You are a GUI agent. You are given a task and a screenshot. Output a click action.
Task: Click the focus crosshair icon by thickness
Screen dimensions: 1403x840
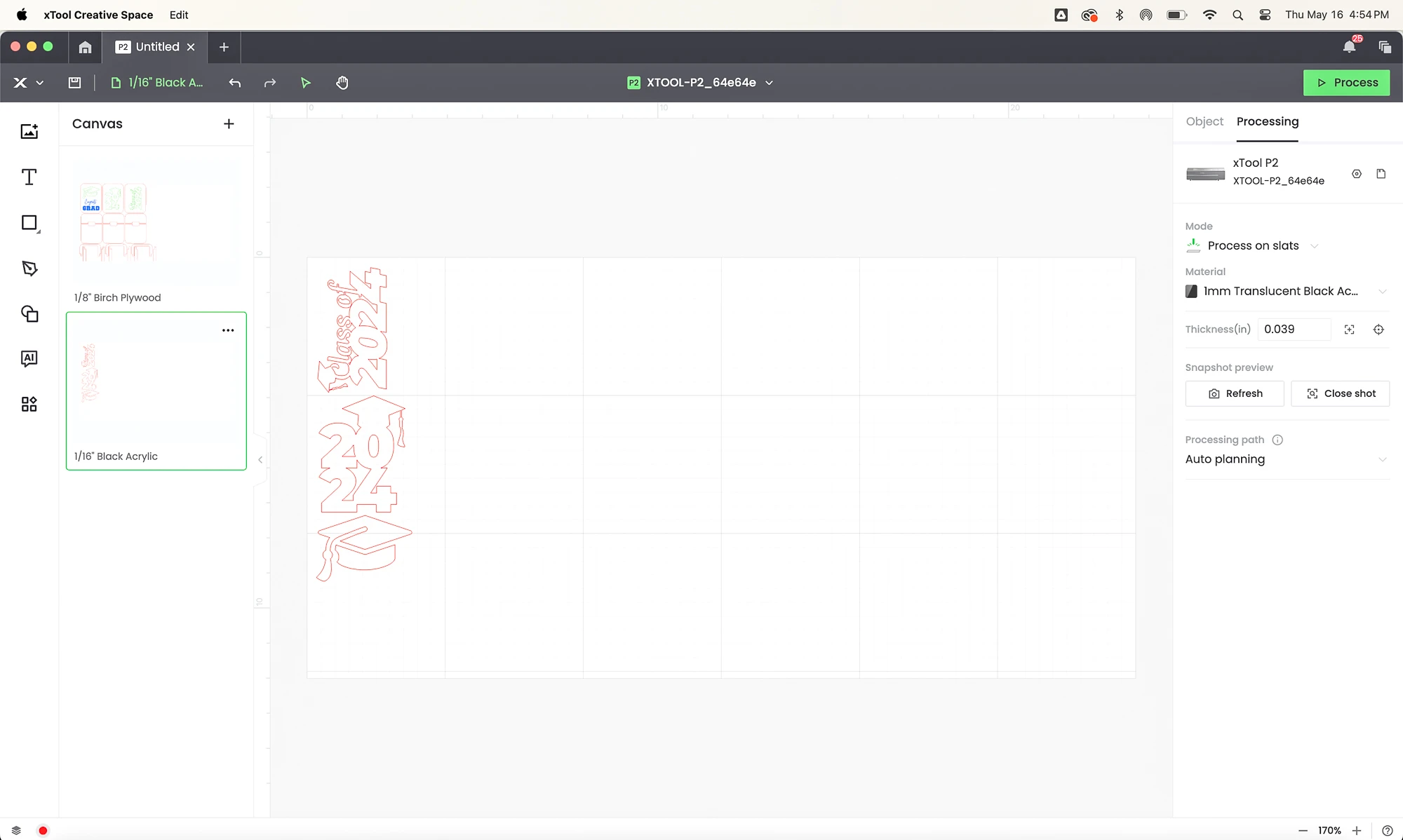1378,330
